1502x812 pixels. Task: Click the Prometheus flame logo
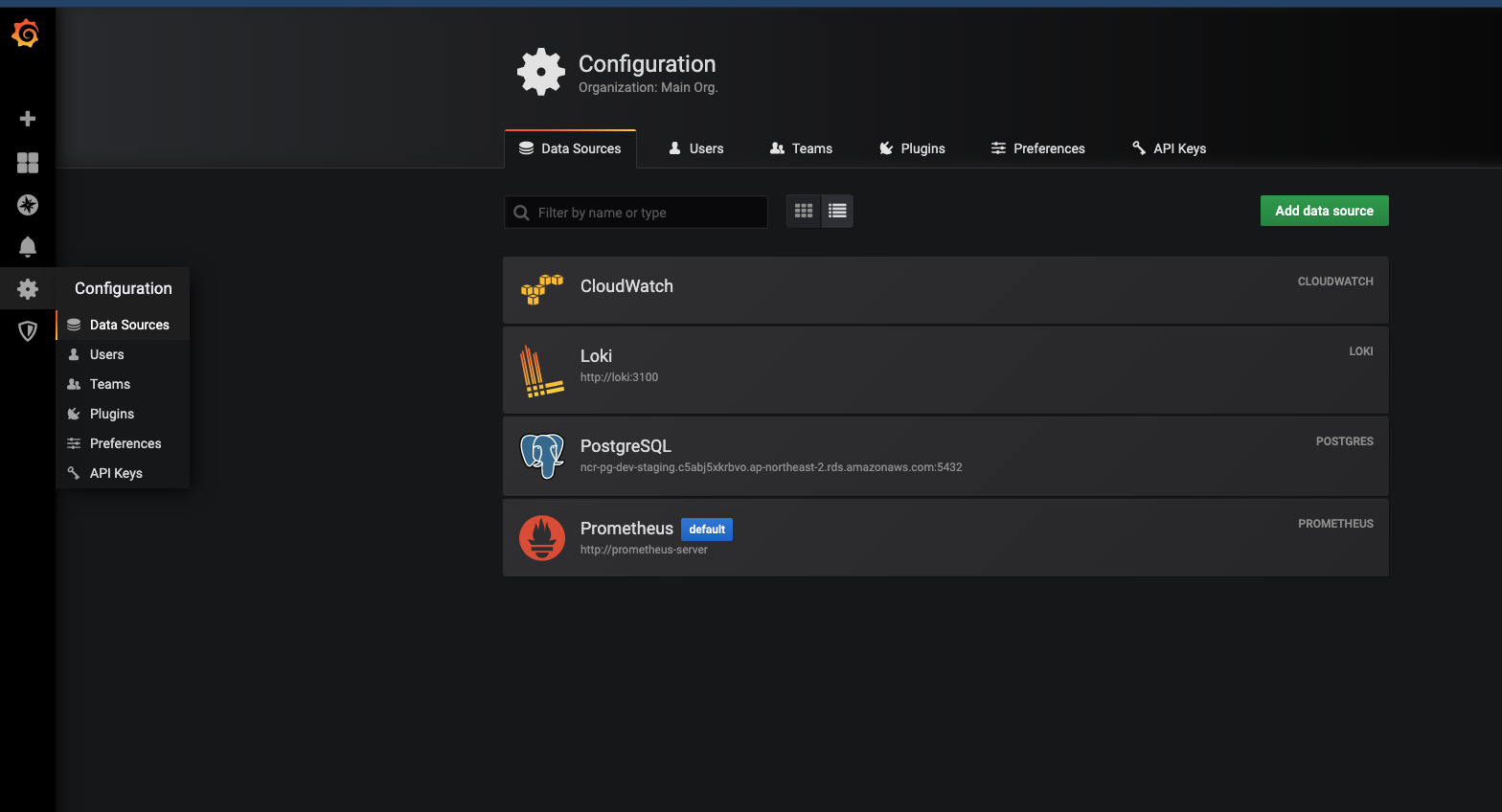[542, 538]
